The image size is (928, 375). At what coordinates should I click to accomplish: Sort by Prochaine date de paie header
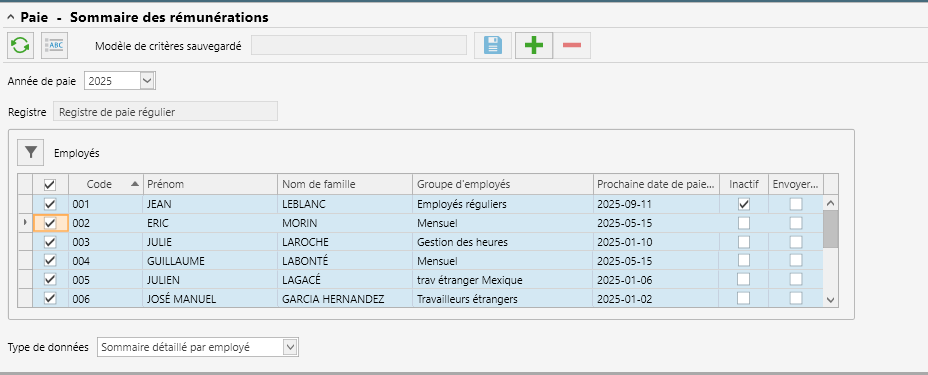click(656, 184)
